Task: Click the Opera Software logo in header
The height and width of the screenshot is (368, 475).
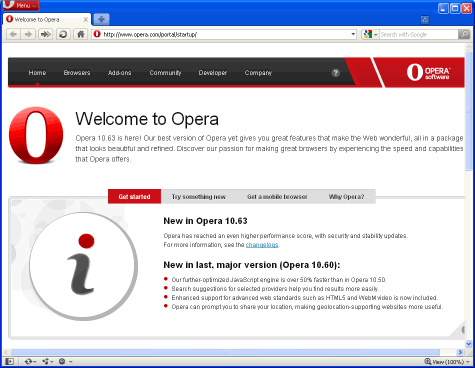Action: pyautogui.click(x=428, y=72)
